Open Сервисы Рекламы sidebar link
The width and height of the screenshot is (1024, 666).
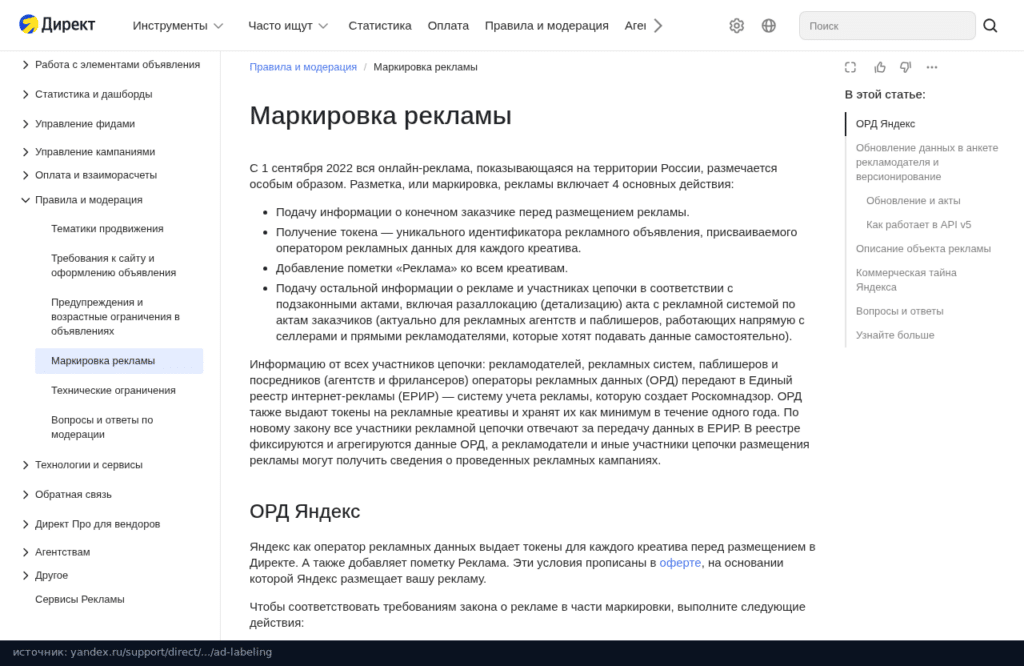point(80,599)
